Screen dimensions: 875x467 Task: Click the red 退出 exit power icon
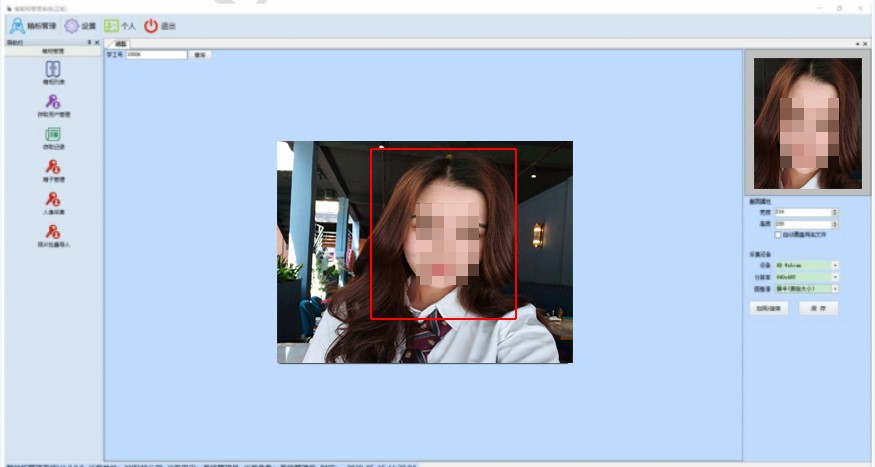(151, 26)
